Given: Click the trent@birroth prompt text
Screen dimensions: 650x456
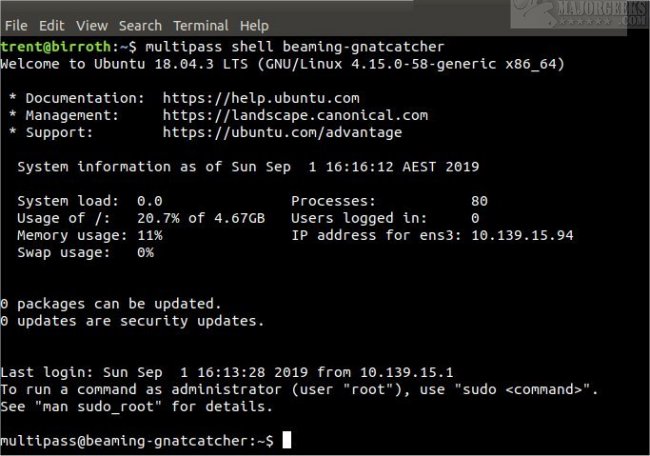Looking at the screenshot, I should (x=55, y=47).
